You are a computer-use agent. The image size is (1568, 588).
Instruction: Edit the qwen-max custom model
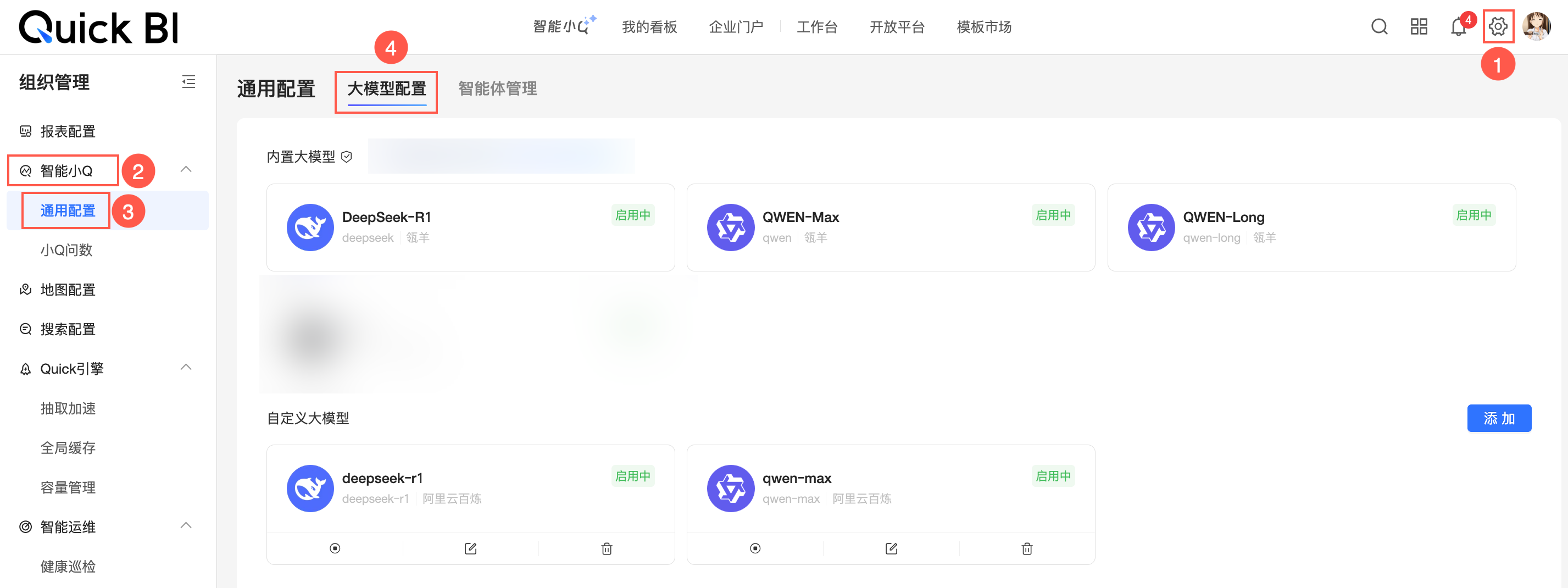coord(891,548)
